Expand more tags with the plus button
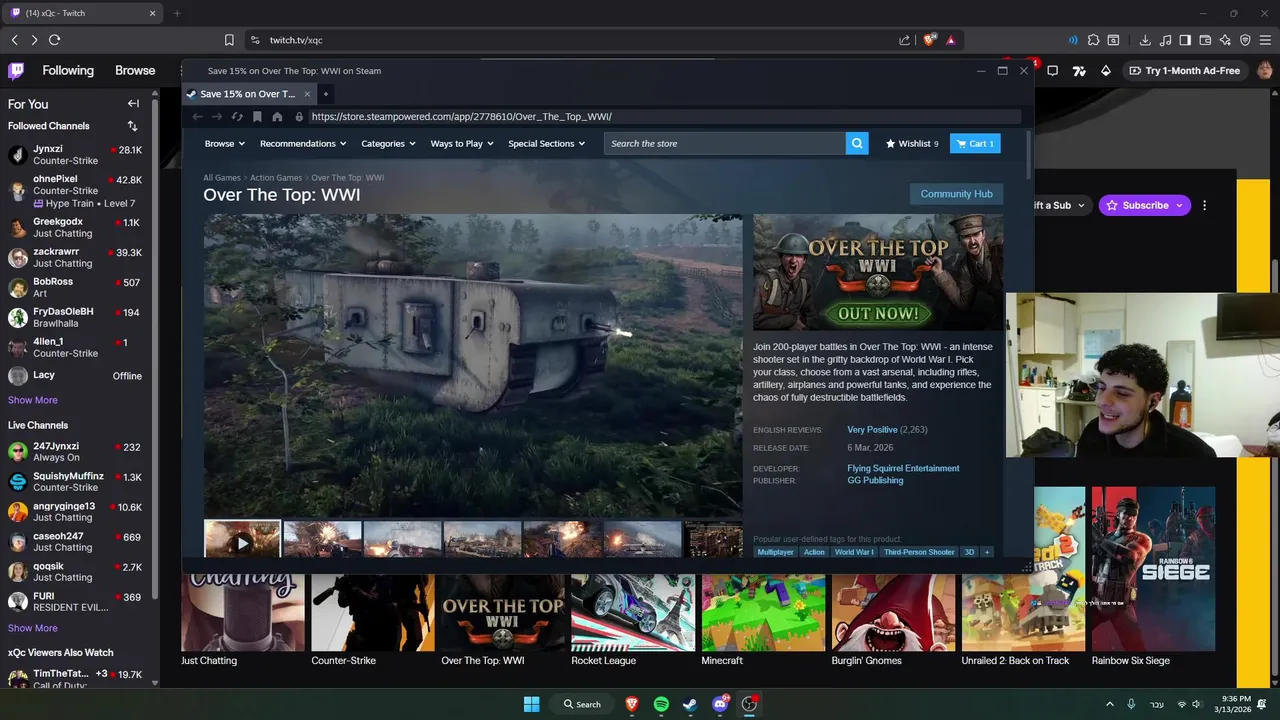Image resolution: width=1280 pixels, height=720 pixels. tap(987, 552)
